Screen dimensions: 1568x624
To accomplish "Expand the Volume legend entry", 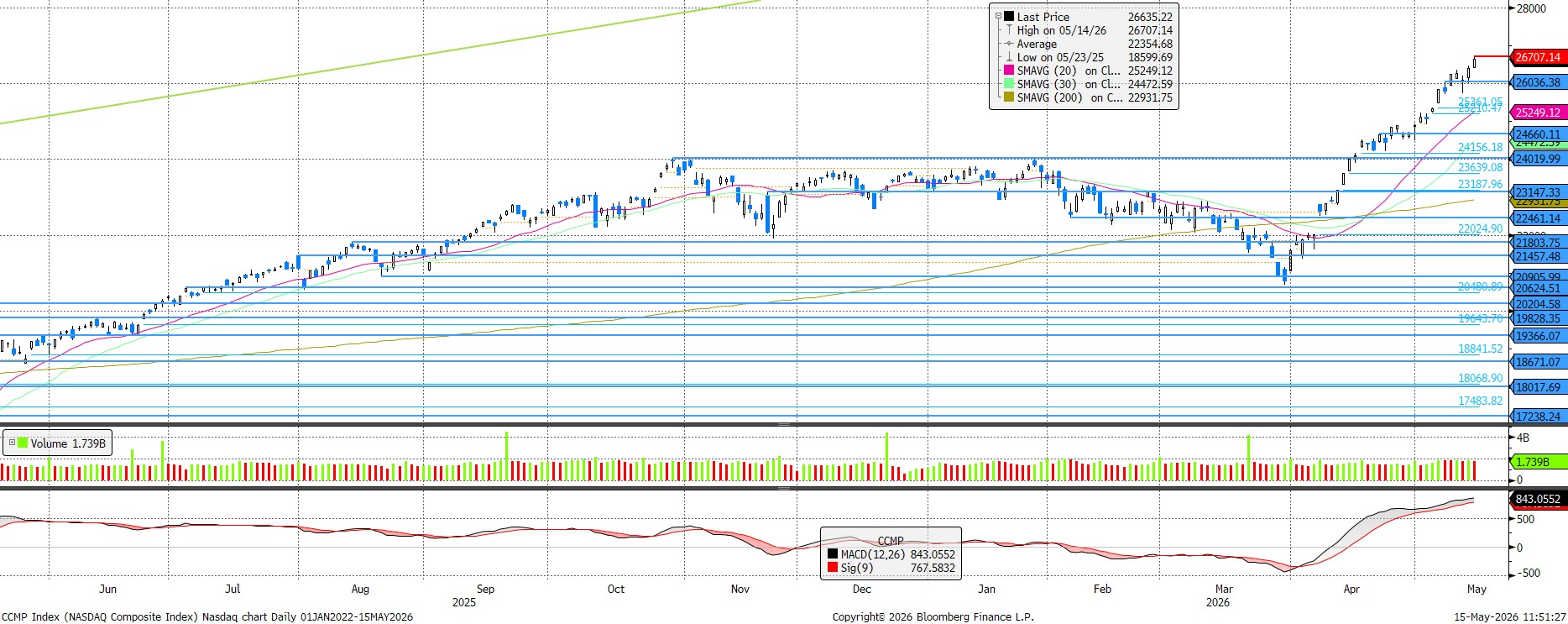I will (x=10, y=443).
